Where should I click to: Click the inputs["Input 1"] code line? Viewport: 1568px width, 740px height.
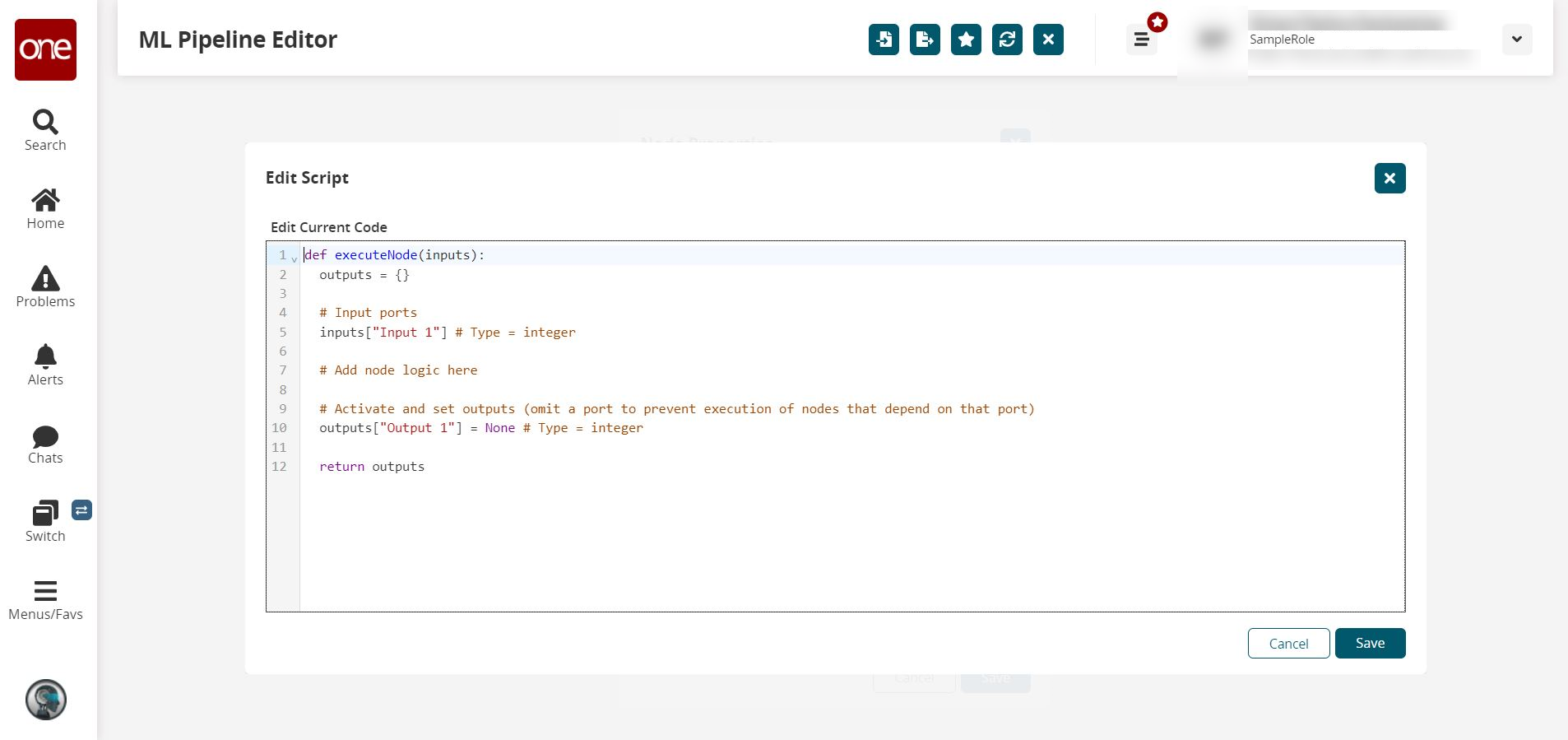448,333
